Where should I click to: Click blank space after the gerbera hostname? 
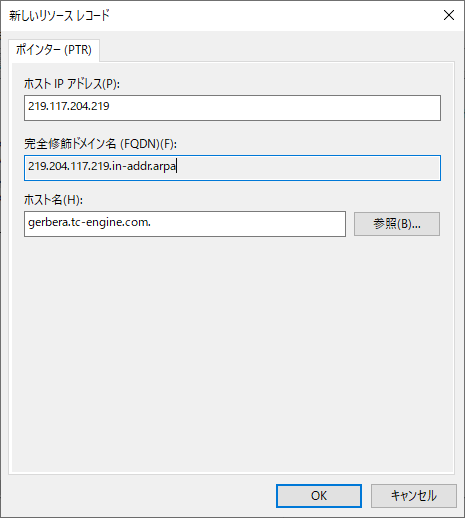point(247,224)
